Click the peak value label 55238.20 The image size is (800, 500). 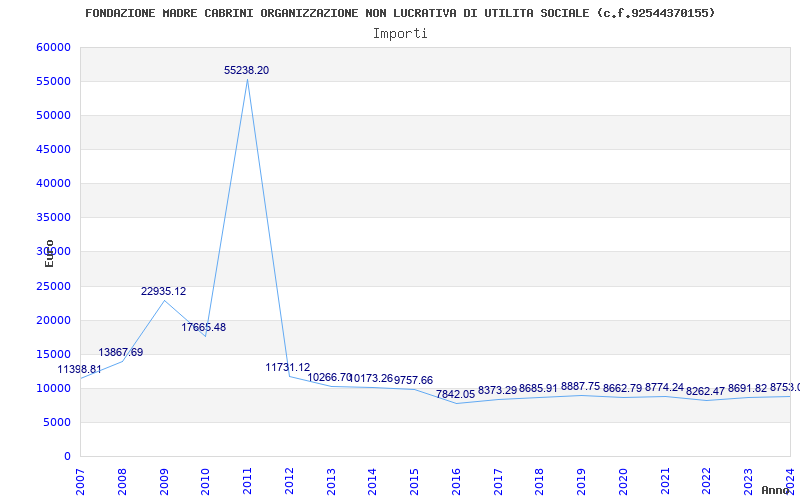tap(246, 70)
